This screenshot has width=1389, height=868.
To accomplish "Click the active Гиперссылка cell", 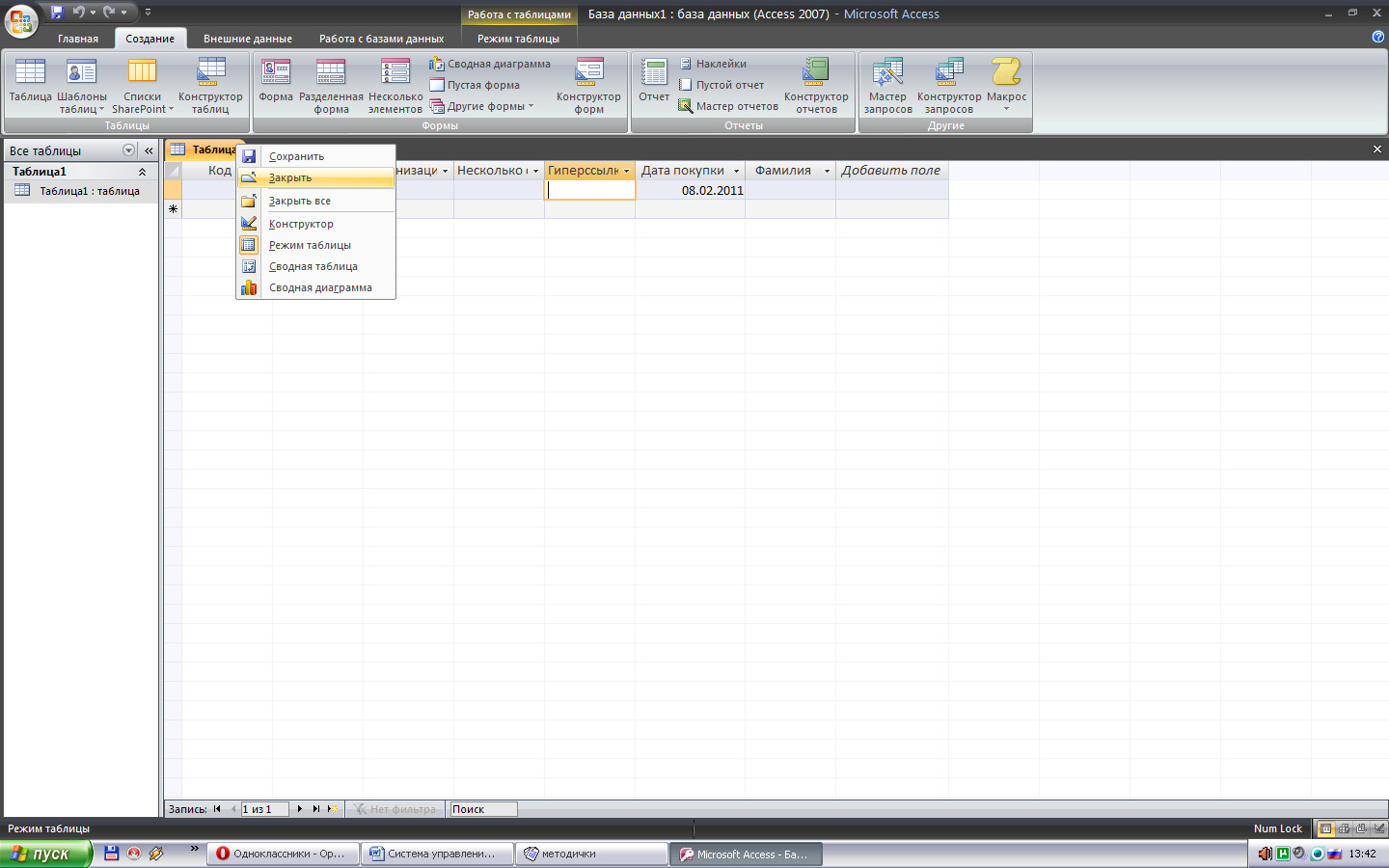I will [x=589, y=190].
